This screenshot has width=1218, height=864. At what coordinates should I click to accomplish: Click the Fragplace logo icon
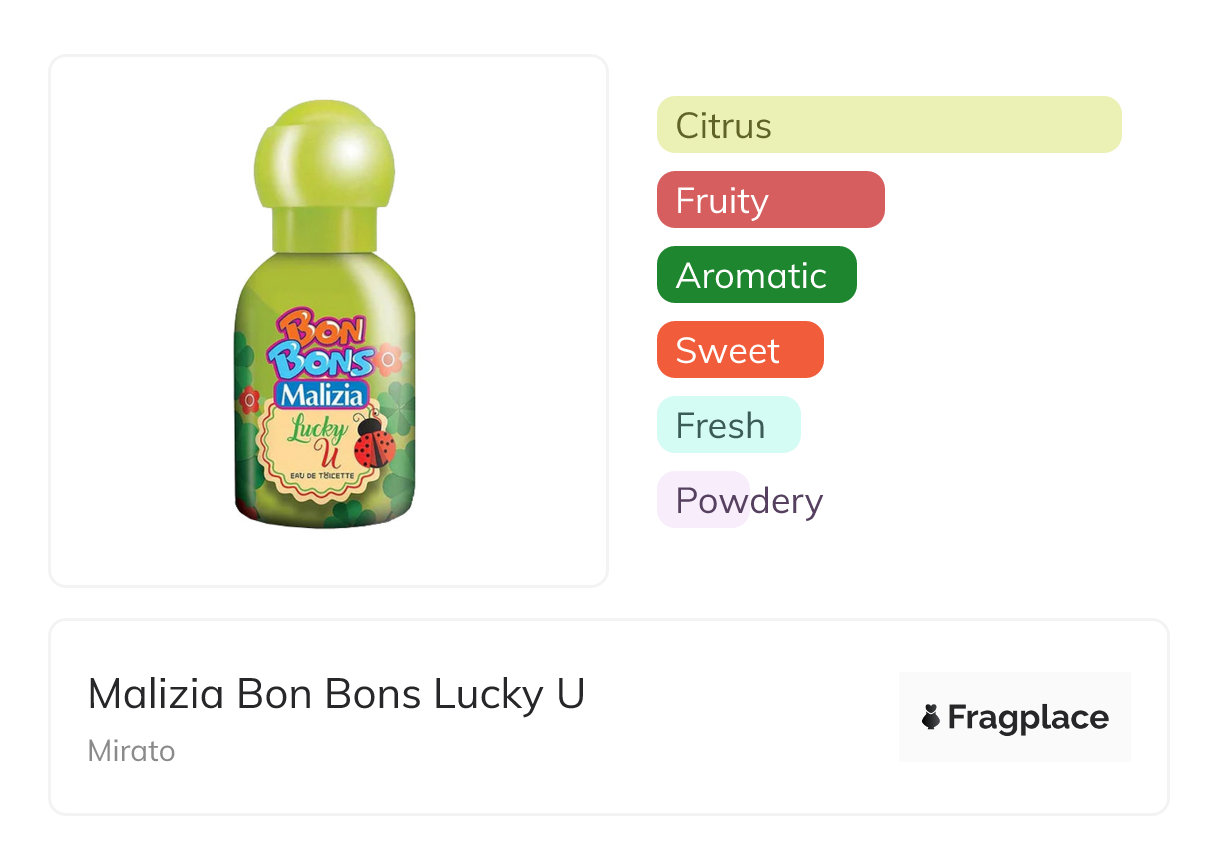pyautogui.click(x=931, y=717)
